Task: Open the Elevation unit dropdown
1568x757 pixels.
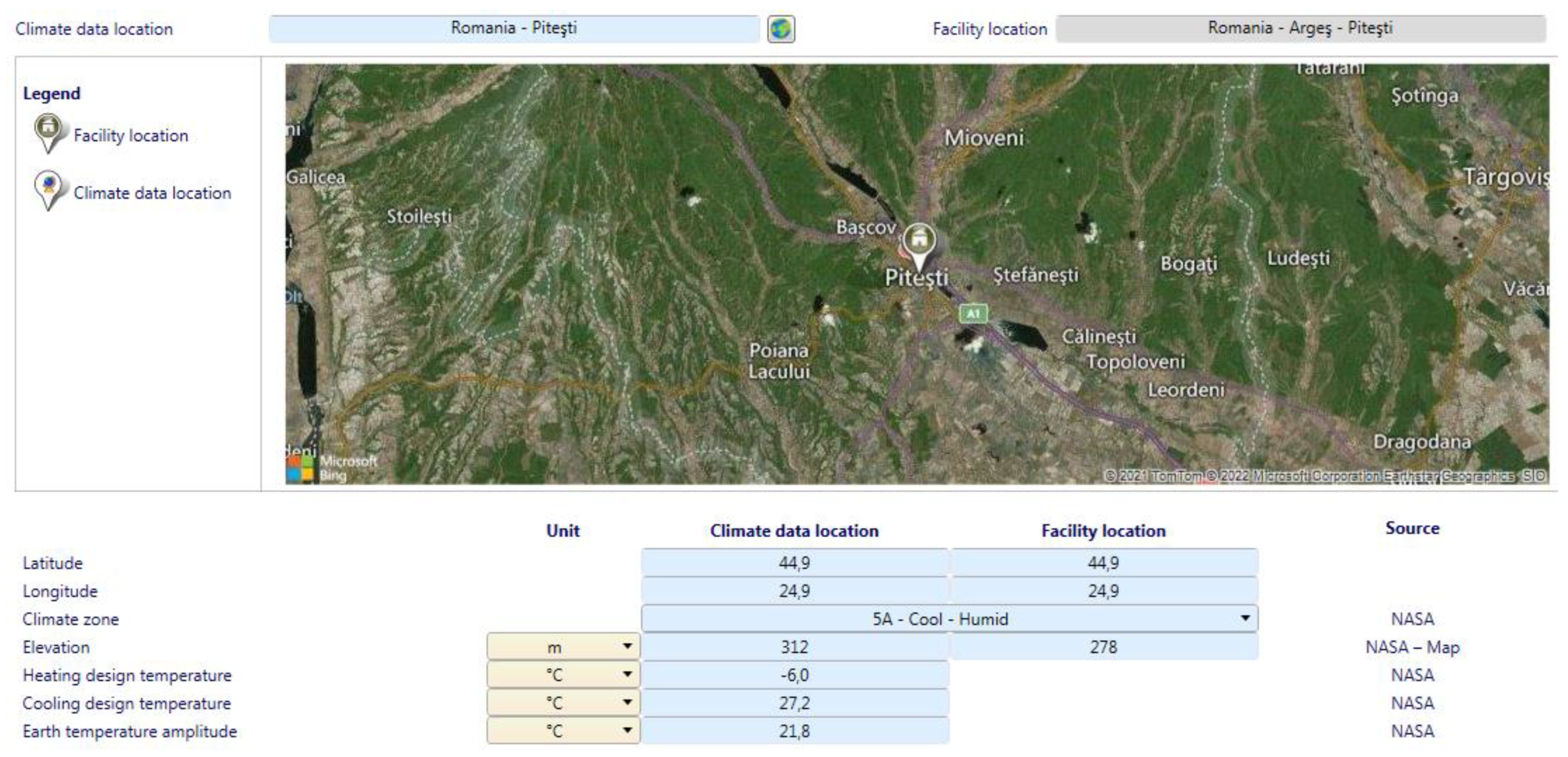Action: (627, 646)
